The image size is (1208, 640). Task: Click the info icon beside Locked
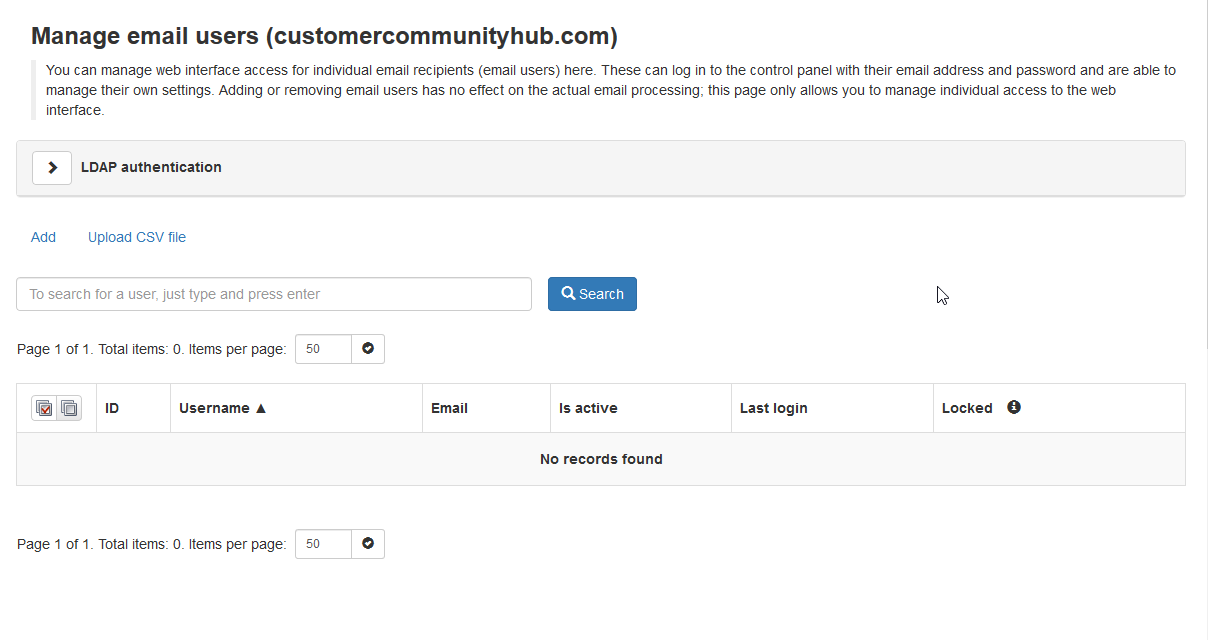[x=1014, y=407]
